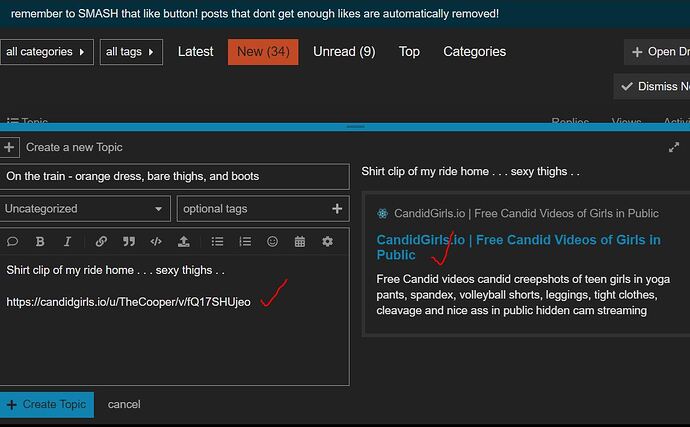The height and width of the screenshot is (427, 690).
Task: Open the upload dialog via the upload icon
Action: 184,241
